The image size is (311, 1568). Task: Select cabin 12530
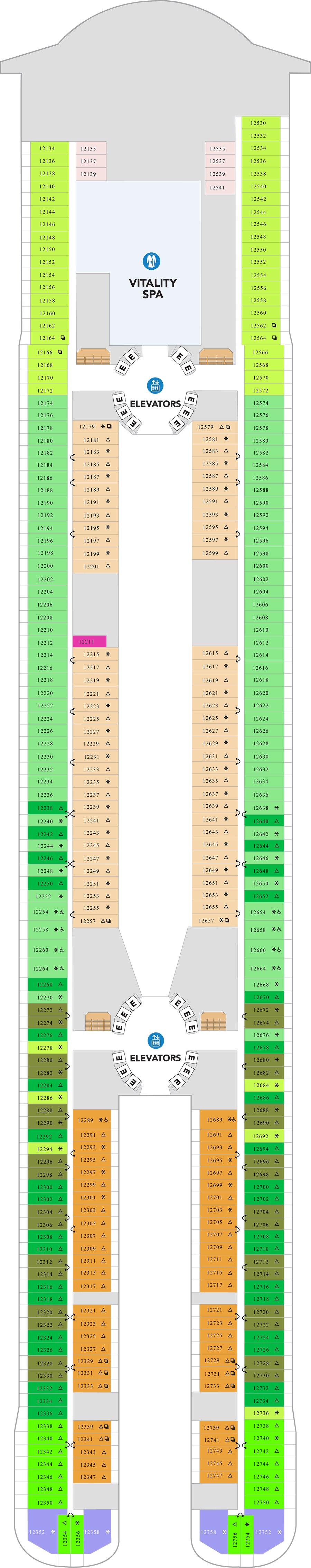[261, 122]
